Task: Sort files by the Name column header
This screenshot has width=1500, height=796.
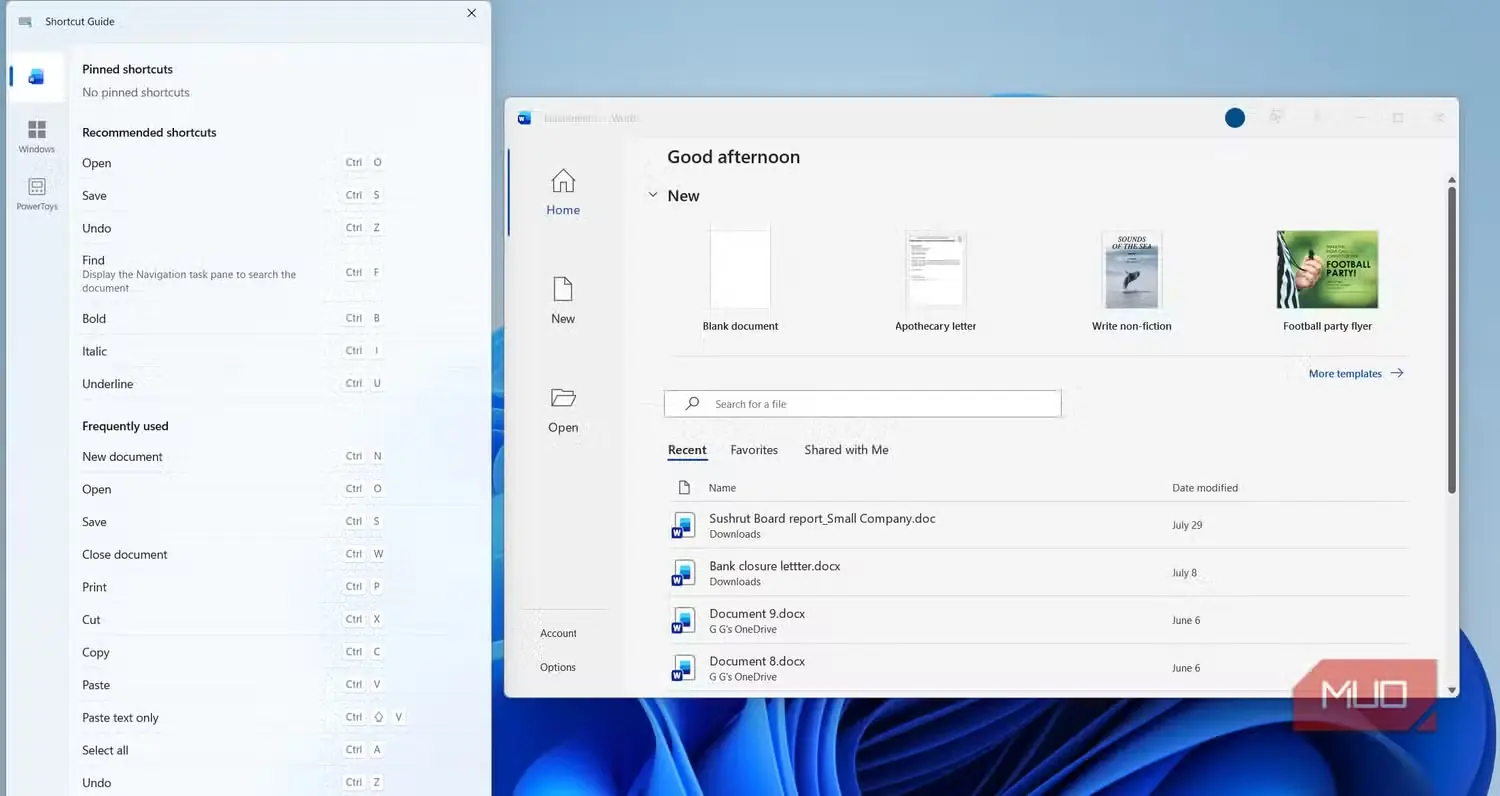Action: [722, 488]
